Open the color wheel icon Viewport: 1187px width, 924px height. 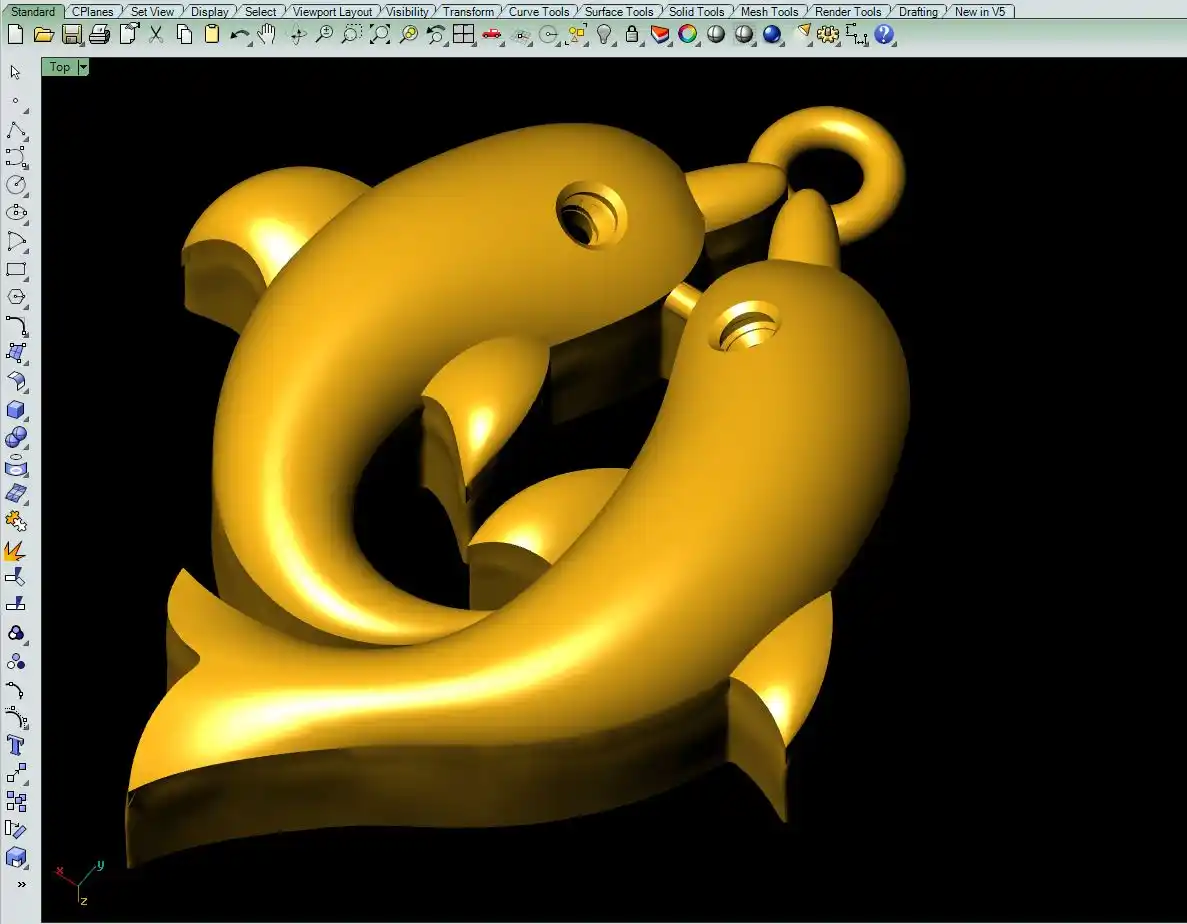click(x=688, y=35)
